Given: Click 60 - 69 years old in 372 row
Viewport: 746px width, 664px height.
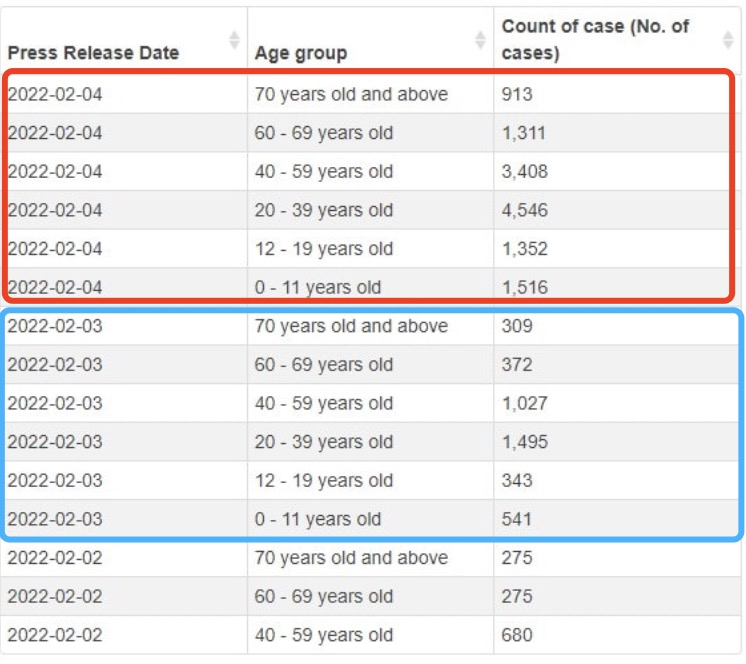Looking at the screenshot, I should [x=324, y=364].
